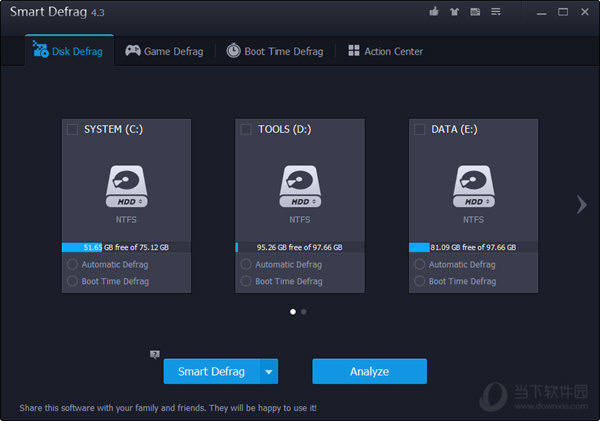Click the thumbs-up like icon

pyautogui.click(x=434, y=12)
